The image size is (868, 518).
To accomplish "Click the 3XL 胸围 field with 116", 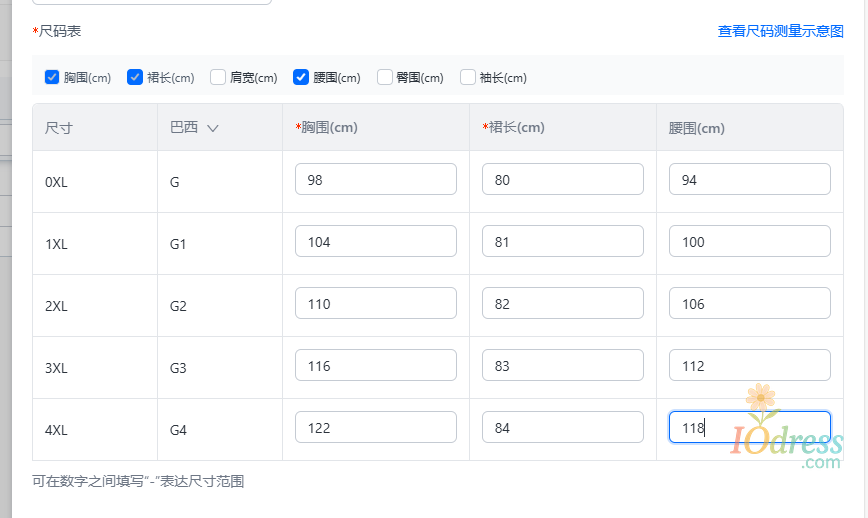I will [375, 366].
